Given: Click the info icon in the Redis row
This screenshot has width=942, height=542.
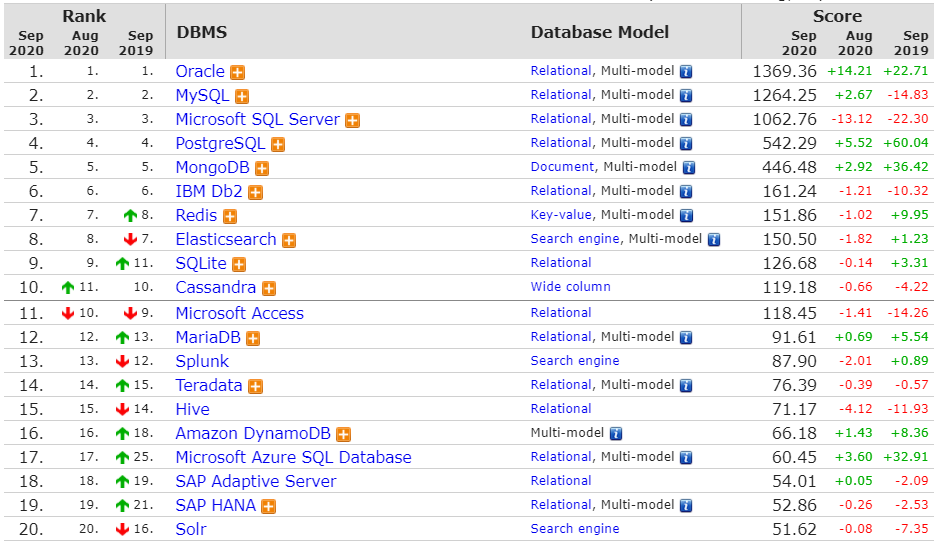Looking at the screenshot, I should coord(686,216).
